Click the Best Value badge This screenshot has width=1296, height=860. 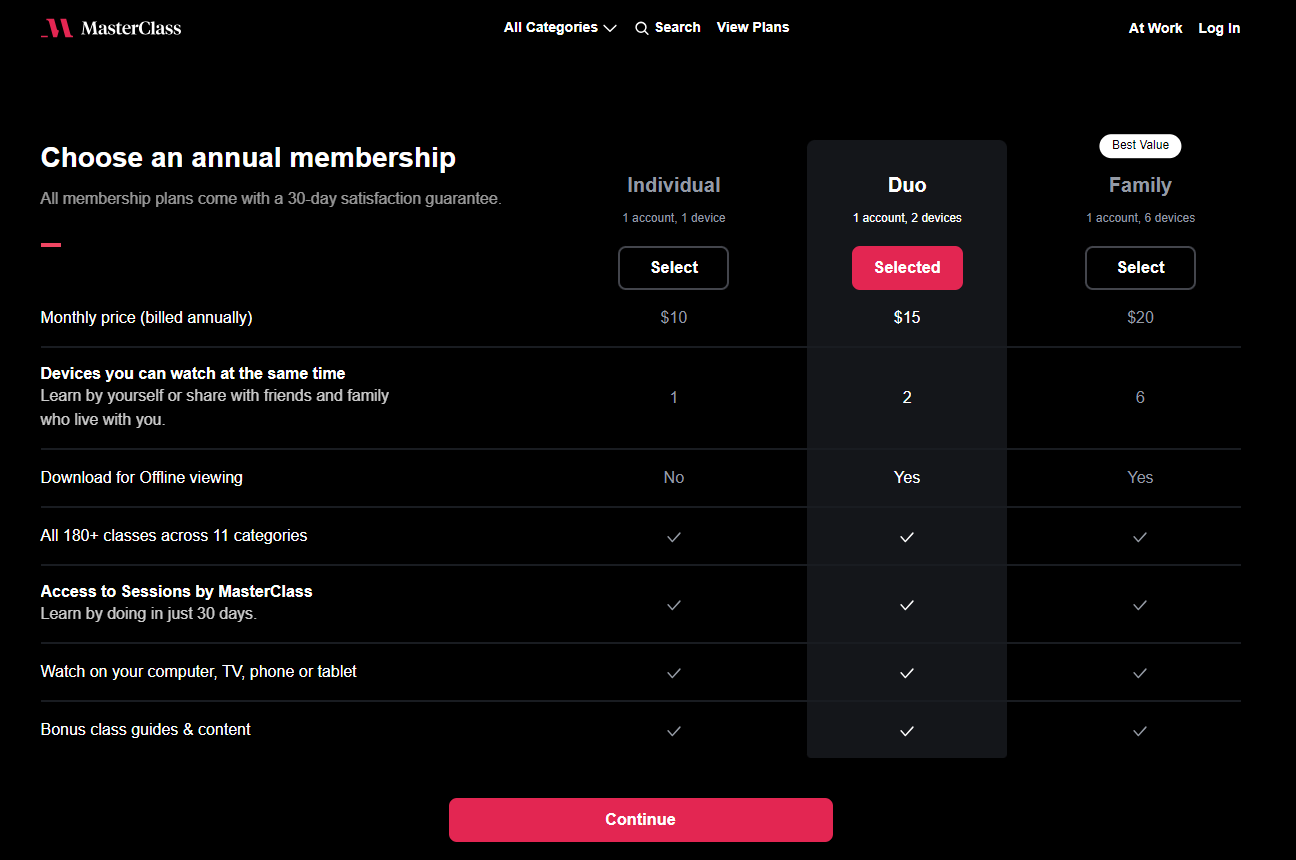(1140, 145)
